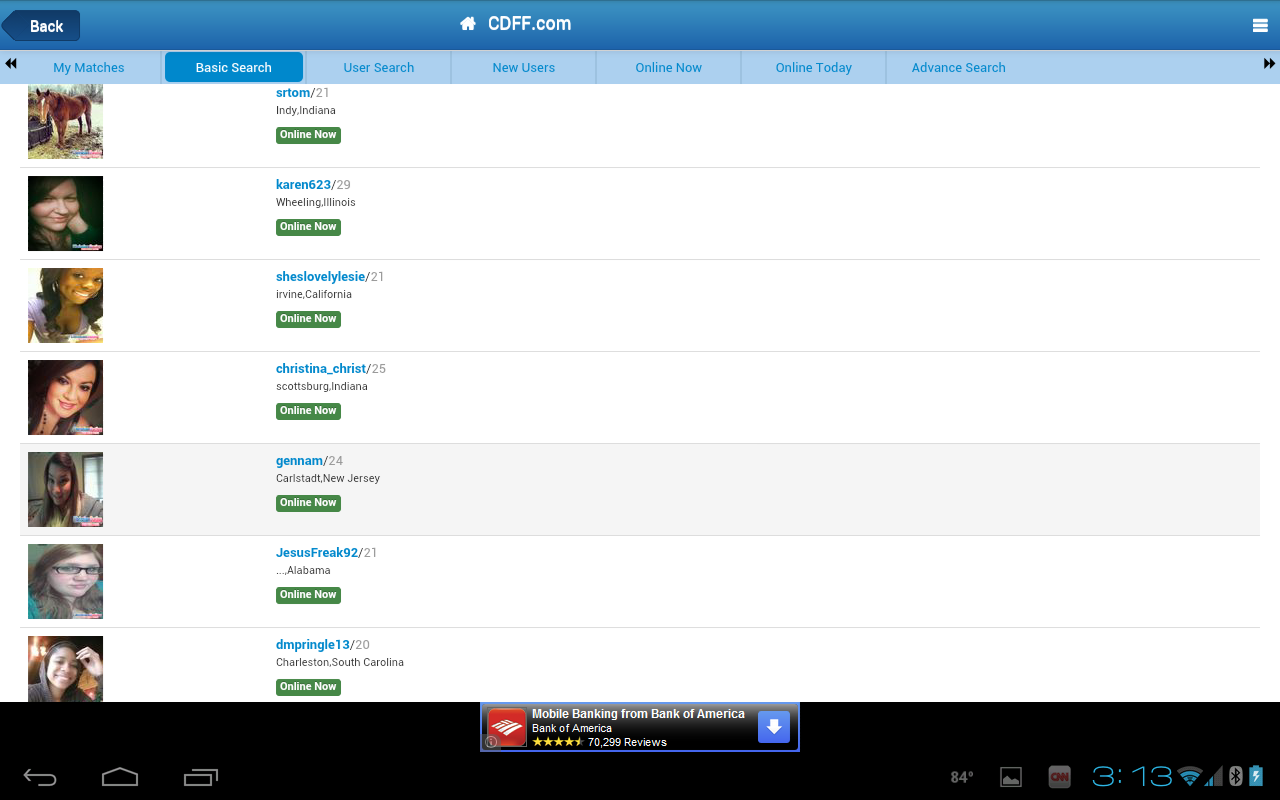The width and height of the screenshot is (1280, 800).
Task: Tap the Wi-Fi status icon
Action: [x=1189, y=776]
